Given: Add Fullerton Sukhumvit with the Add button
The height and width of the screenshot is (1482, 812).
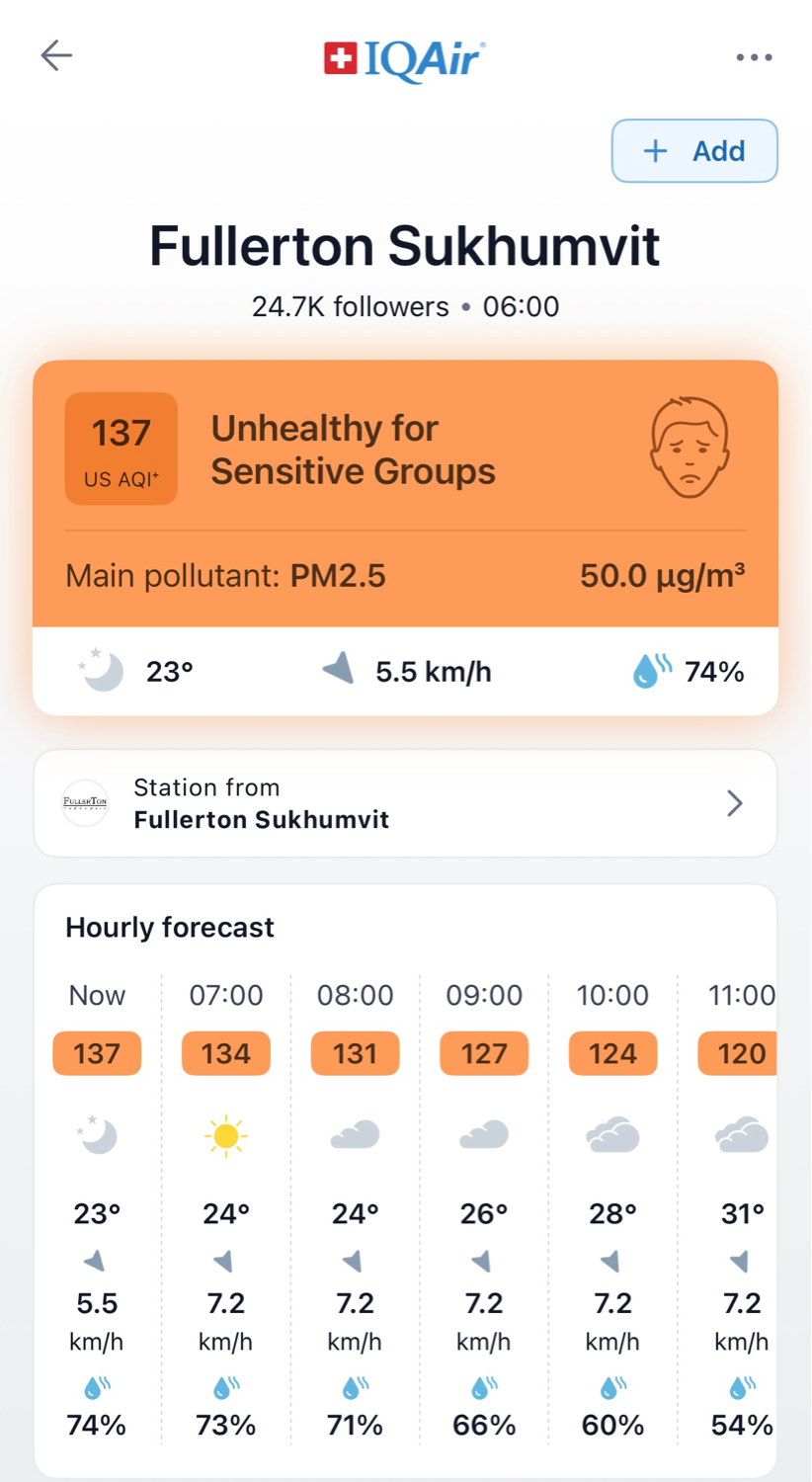Looking at the screenshot, I should tap(694, 151).
